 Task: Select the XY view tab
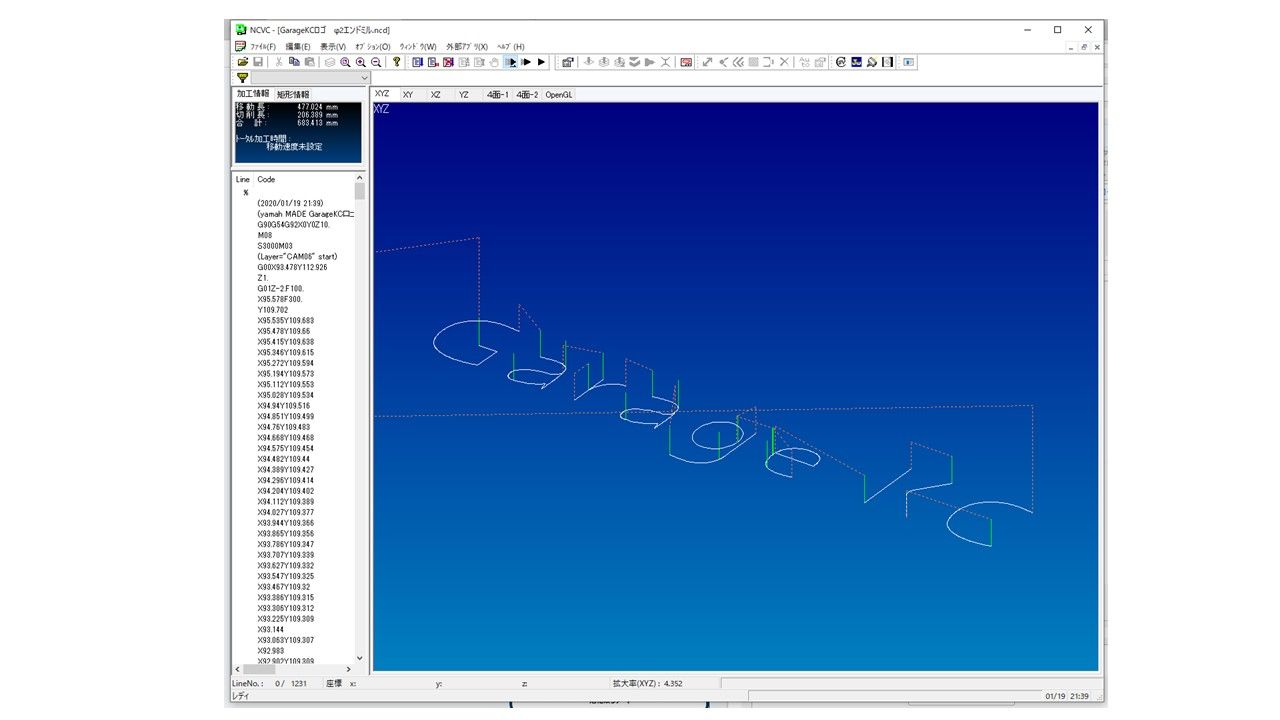pos(408,94)
